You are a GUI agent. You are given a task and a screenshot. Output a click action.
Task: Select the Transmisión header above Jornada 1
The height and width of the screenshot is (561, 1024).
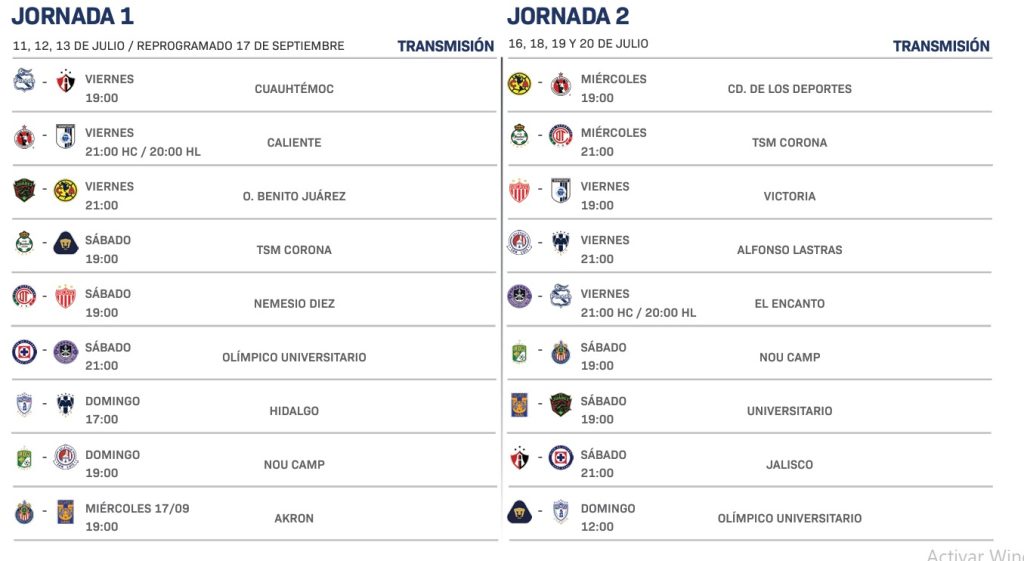click(x=445, y=46)
